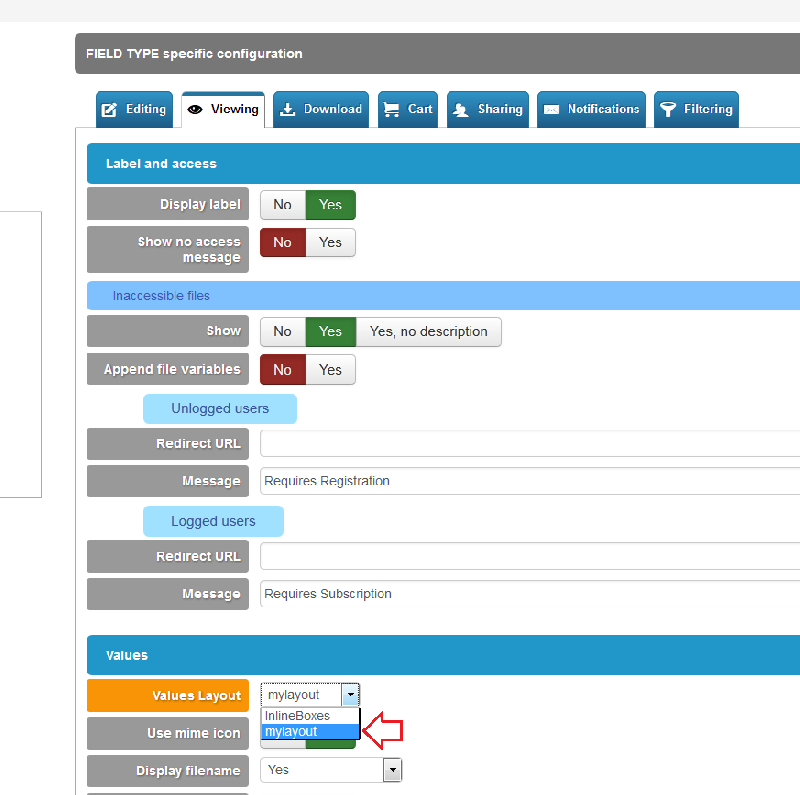Choose 'Yes, no description' for Show
This screenshot has height=795, width=800.
click(428, 332)
